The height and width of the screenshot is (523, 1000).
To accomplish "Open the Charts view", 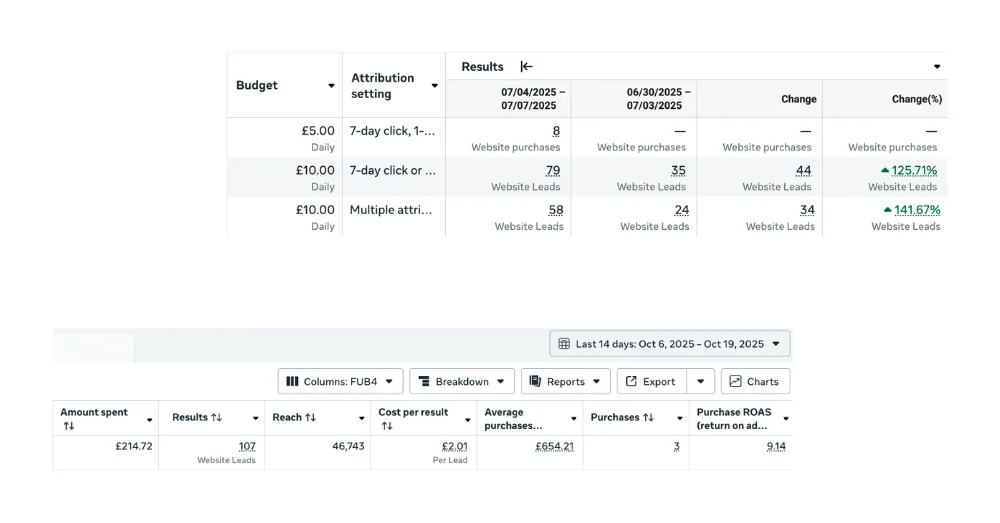I will click(x=755, y=381).
